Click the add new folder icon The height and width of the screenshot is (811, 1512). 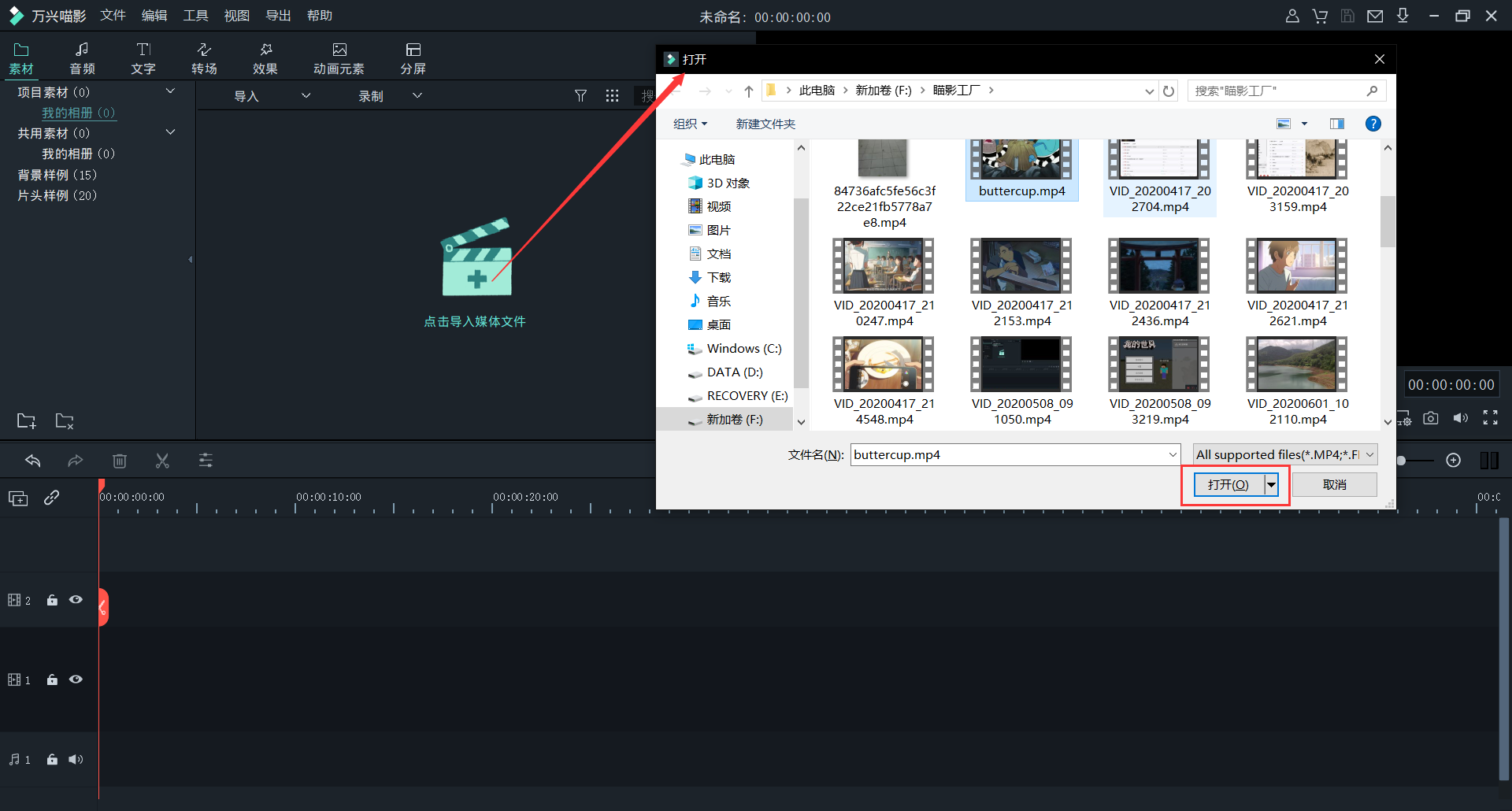coord(26,420)
